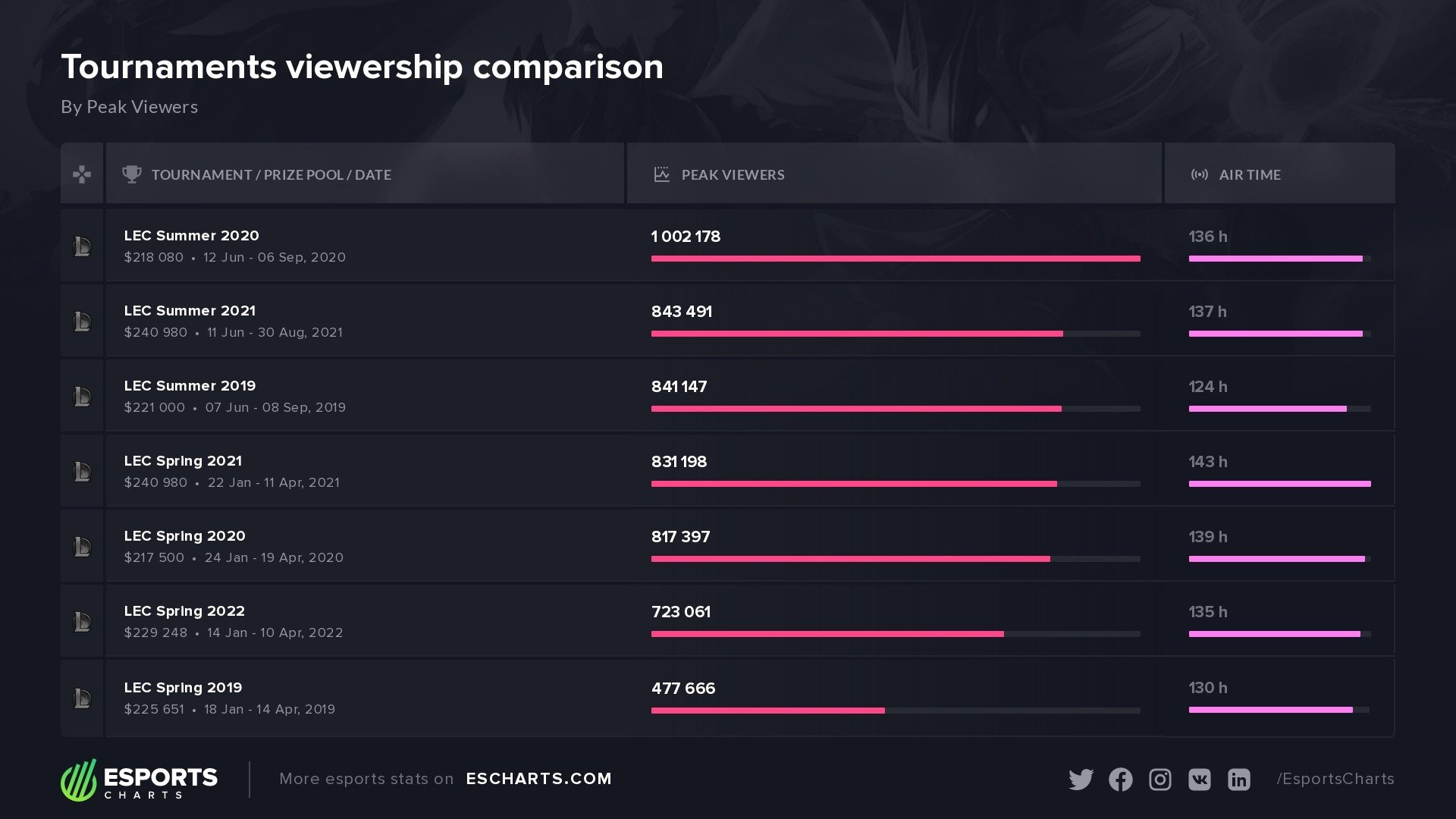Click the Esports Charts logo
1456x819 pixels.
[x=140, y=780]
